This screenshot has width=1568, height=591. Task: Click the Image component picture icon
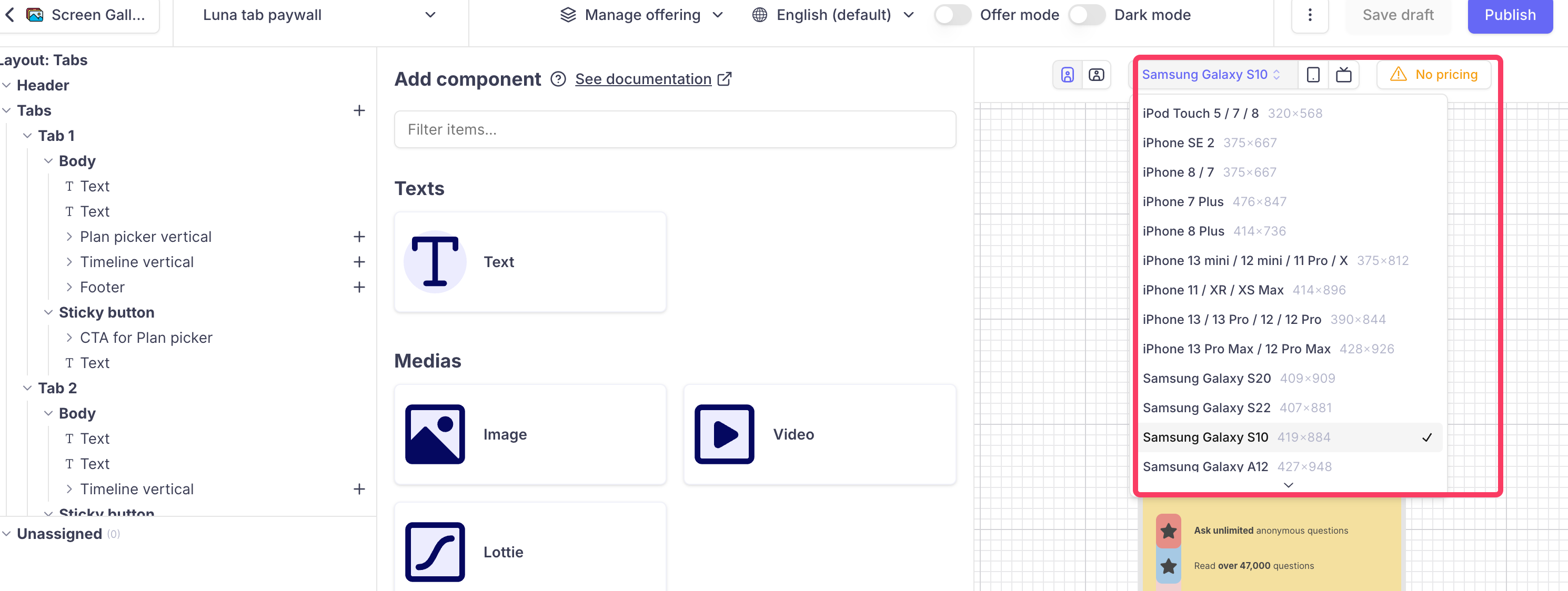coord(435,434)
